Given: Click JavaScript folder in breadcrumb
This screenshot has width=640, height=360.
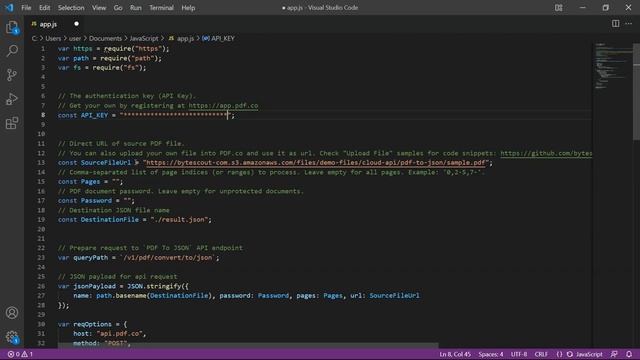Looking at the screenshot, I should [144, 38].
